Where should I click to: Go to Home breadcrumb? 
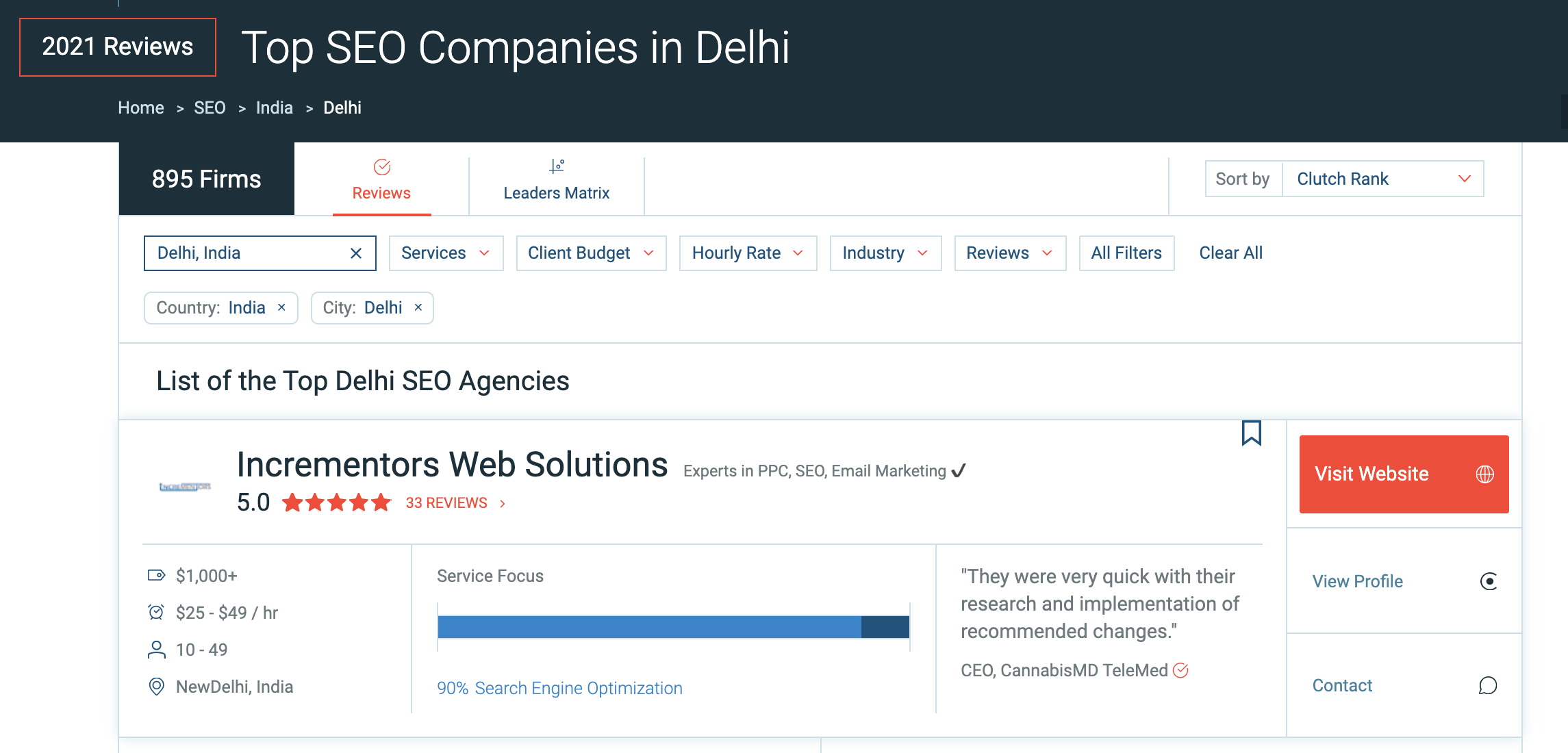point(141,107)
